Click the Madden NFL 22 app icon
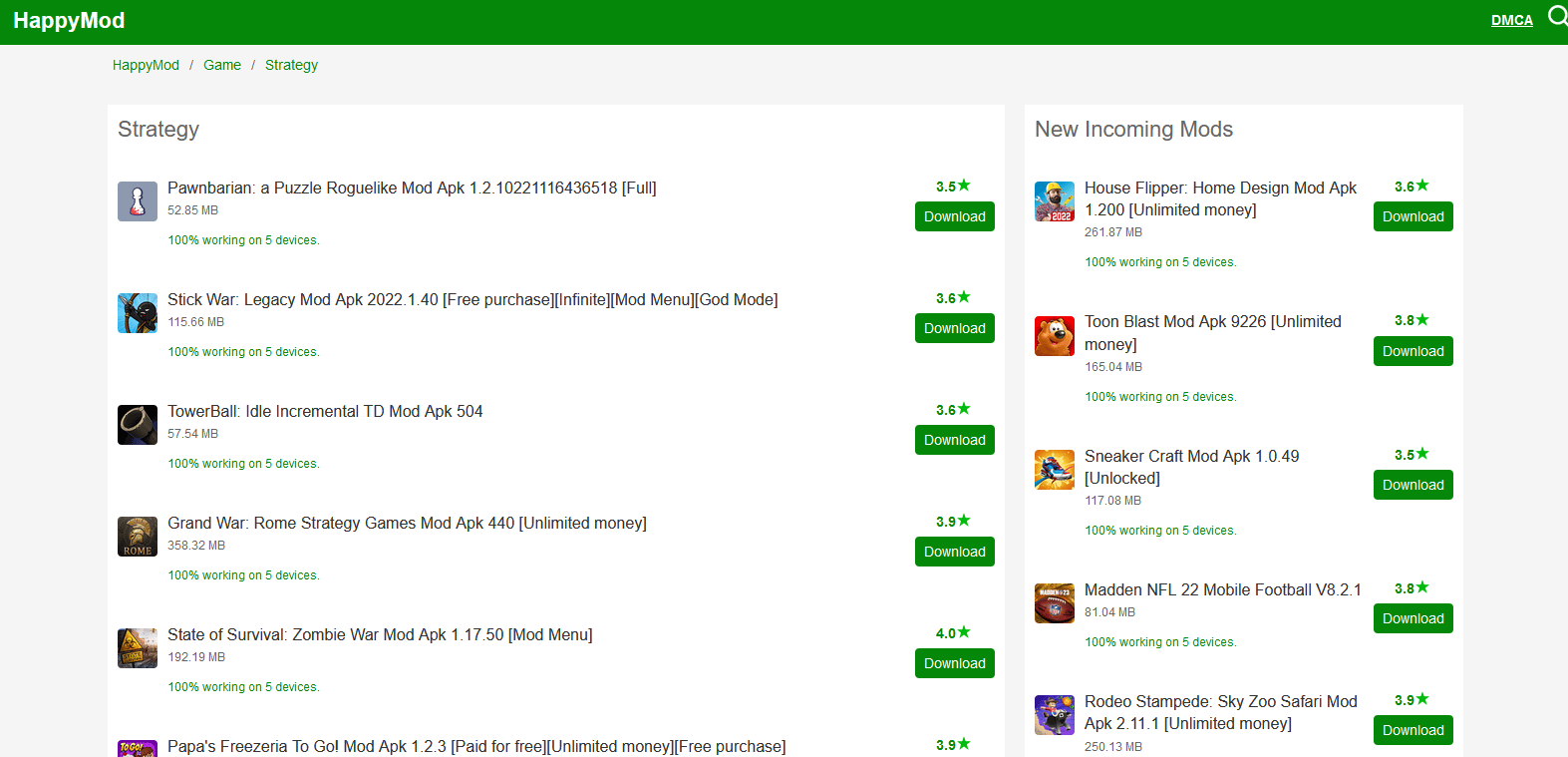Viewport: 1568px width, 757px height. (1055, 603)
